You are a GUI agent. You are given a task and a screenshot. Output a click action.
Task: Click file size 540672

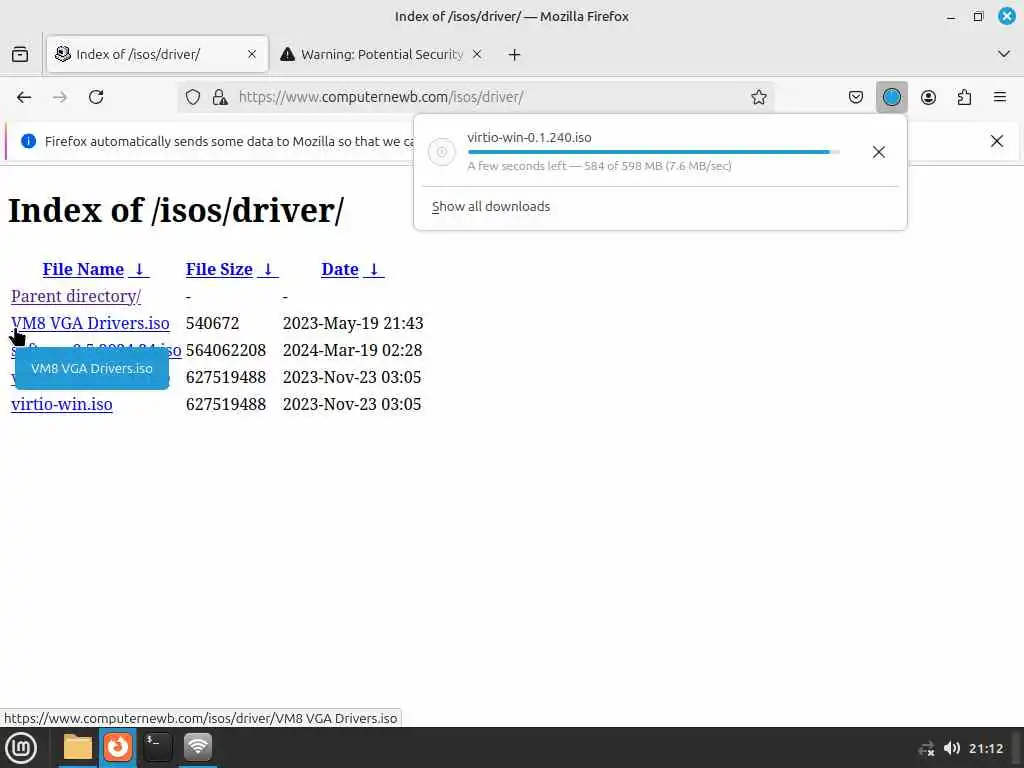(x=212, y=323)
